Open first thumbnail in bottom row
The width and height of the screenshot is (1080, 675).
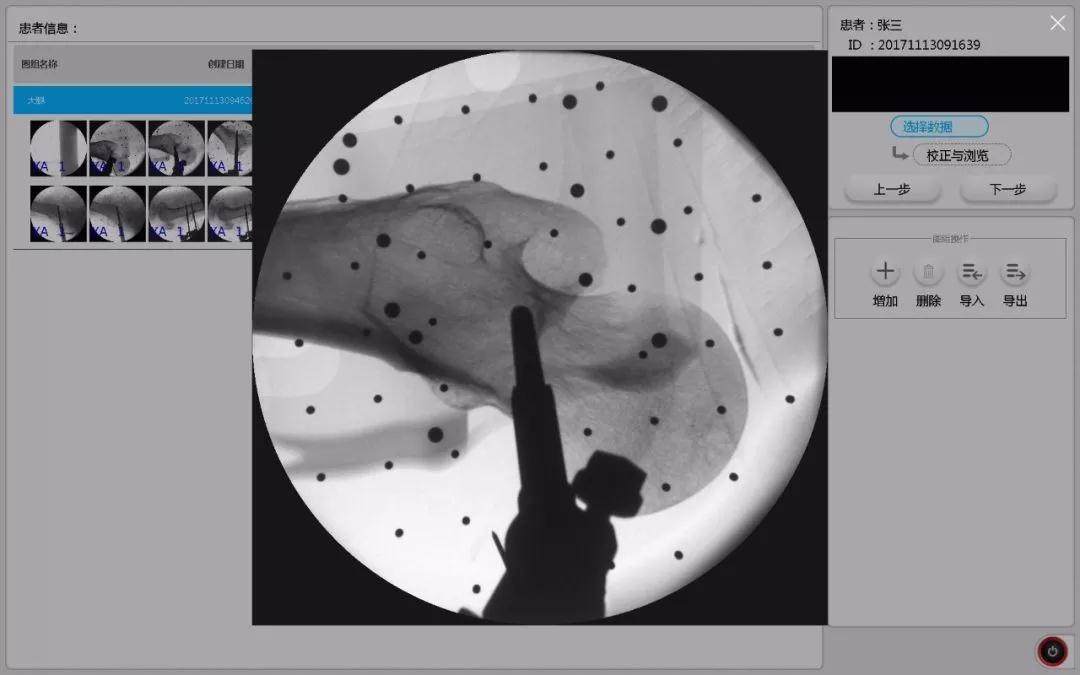[x=58, y=213]
